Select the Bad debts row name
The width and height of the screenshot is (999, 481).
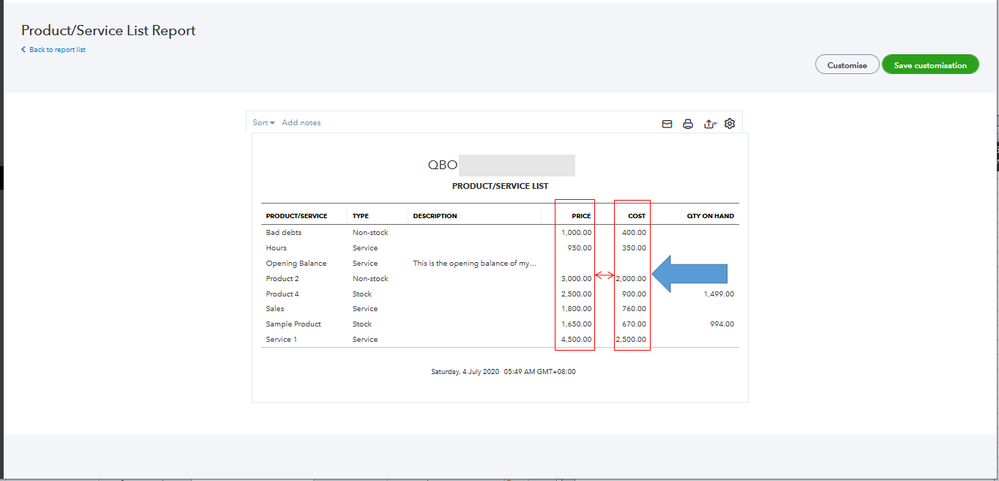(x=284, y=233)
